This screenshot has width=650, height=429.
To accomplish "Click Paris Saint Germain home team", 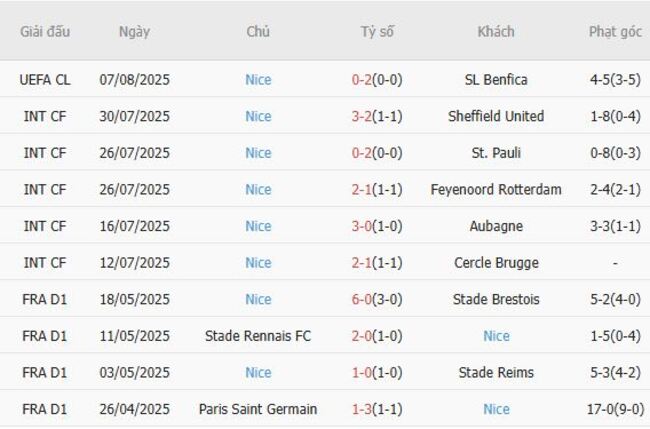I will (x=258, y=409).
